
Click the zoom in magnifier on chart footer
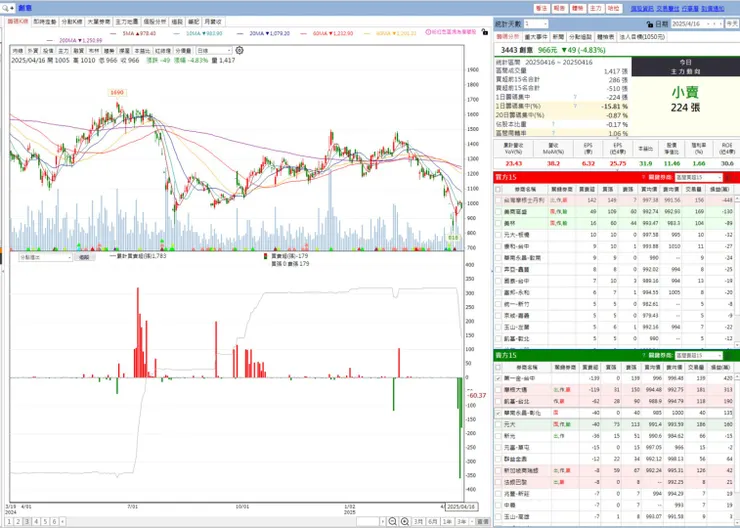pos(405,521)
